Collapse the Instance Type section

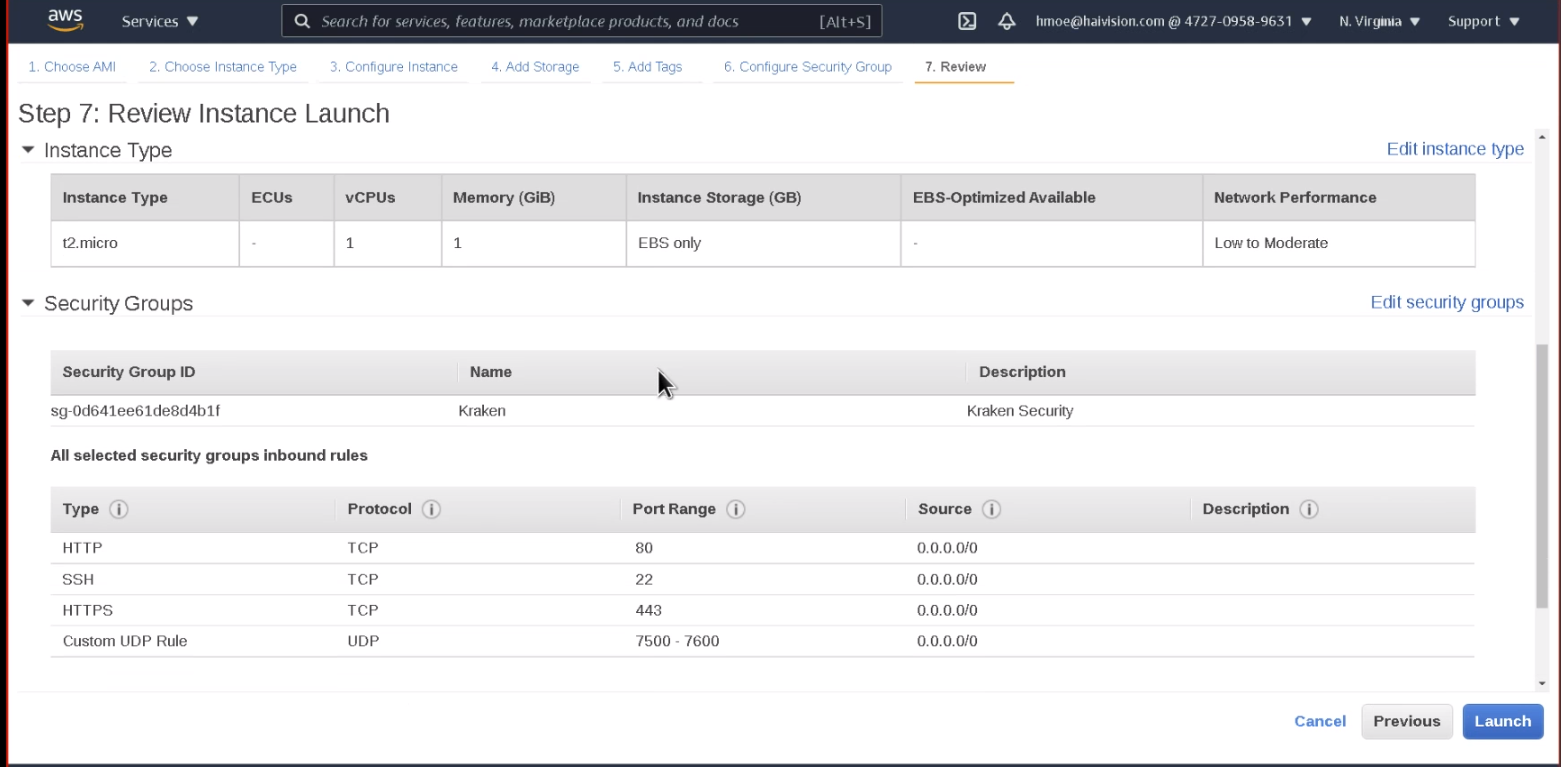[28, 150]
